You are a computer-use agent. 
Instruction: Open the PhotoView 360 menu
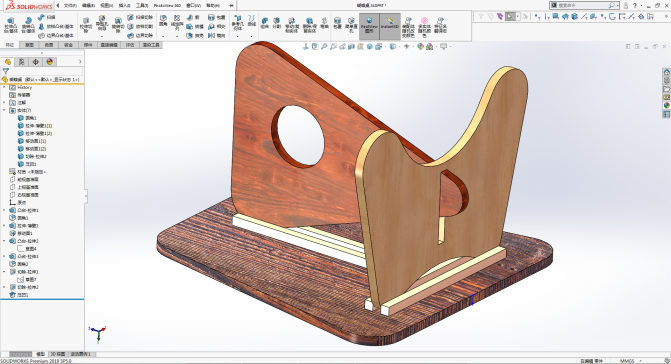point(167,6)
